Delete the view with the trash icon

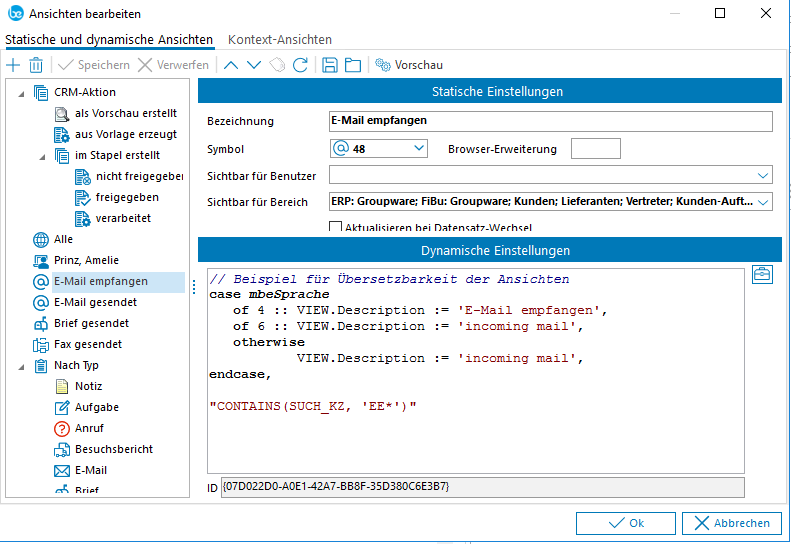(x=36, y=65)
